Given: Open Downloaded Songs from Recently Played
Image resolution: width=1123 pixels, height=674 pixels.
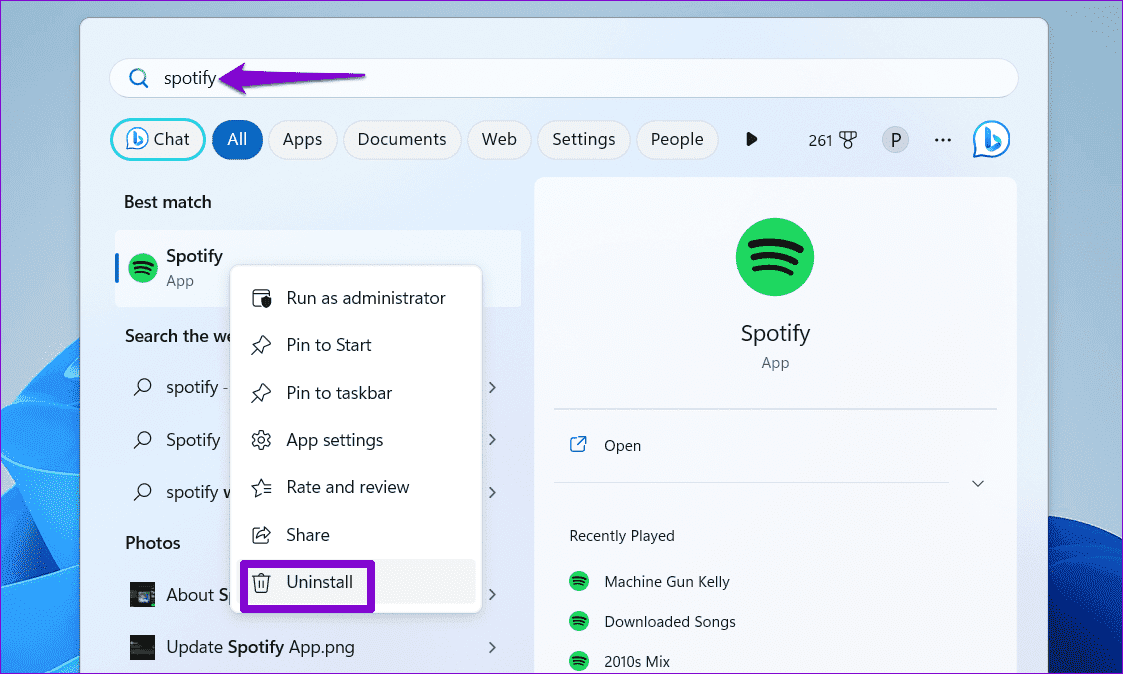Looking at the screenshot, I should [670, 622].
